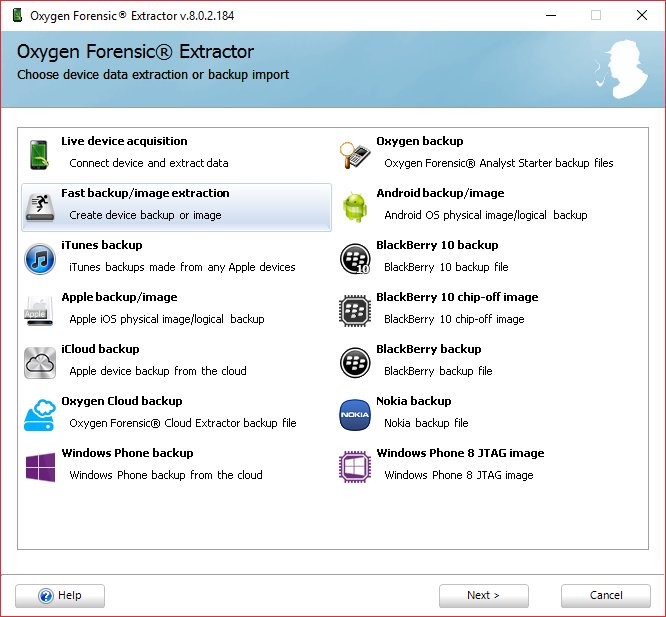Choose the iCloud backup cloud icon
Screen dimensions: 666x617
click(x=40, y=363)
